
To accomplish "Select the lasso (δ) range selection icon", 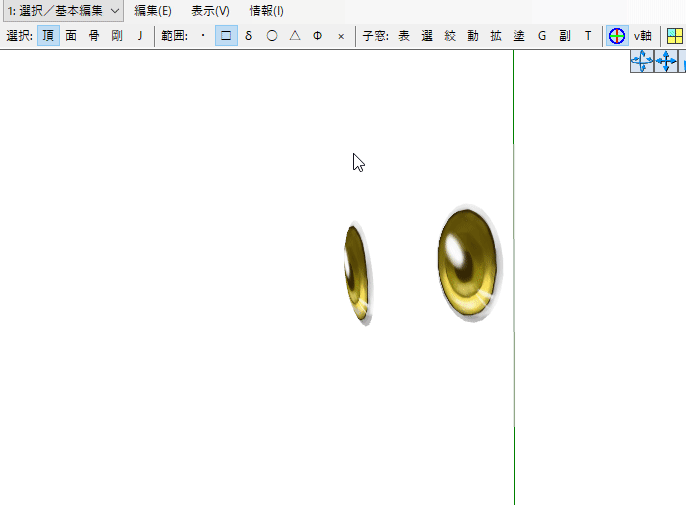I will (249, 36).
